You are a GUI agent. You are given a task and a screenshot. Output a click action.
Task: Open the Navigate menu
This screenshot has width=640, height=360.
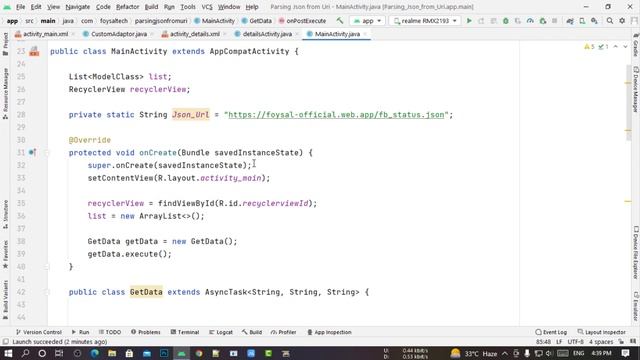[x=78, y=7]
